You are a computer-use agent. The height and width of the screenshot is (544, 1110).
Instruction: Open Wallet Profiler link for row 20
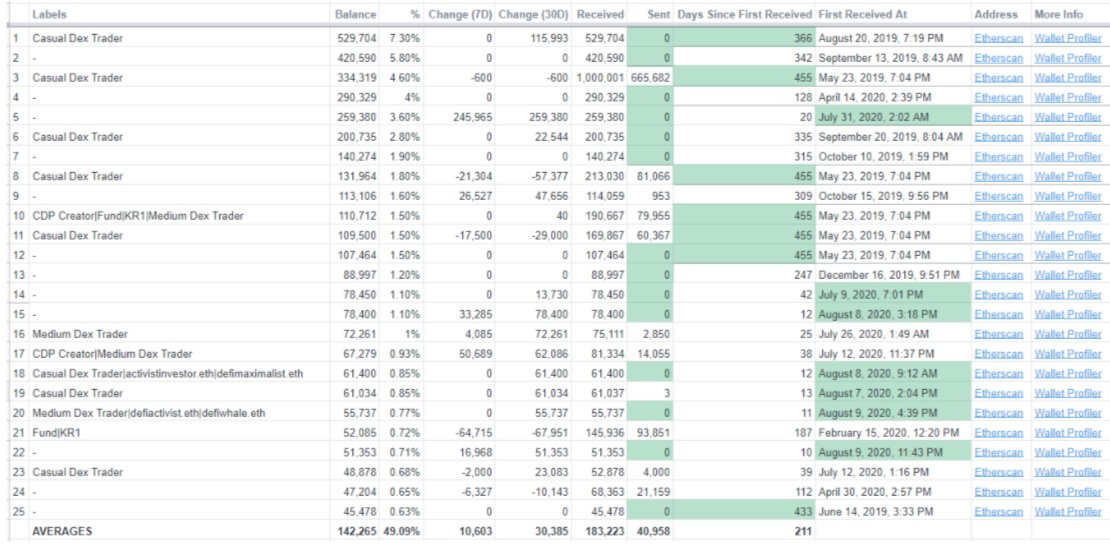[1068, 413]
